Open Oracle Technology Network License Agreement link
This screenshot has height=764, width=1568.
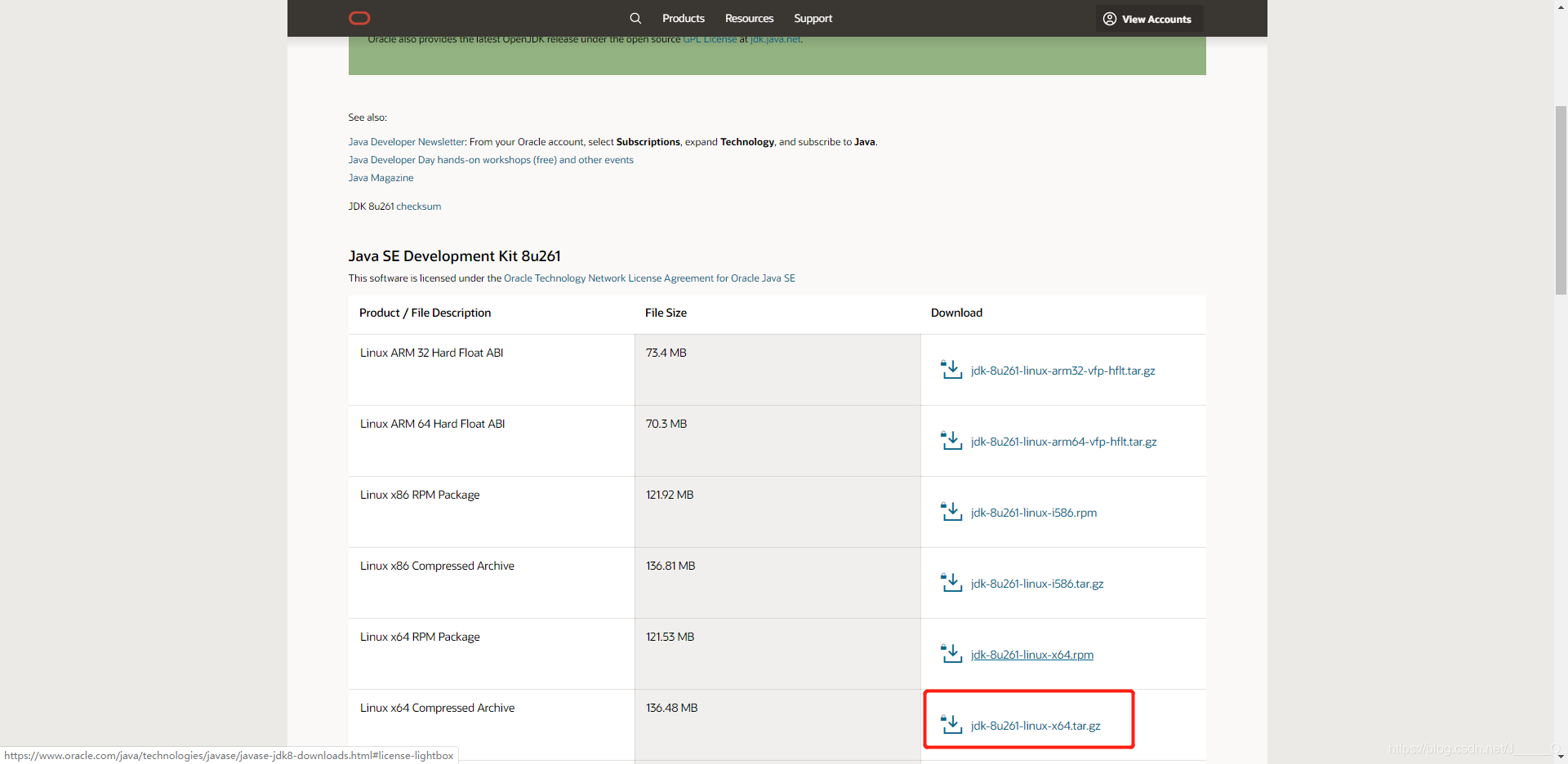click(649, 278)
